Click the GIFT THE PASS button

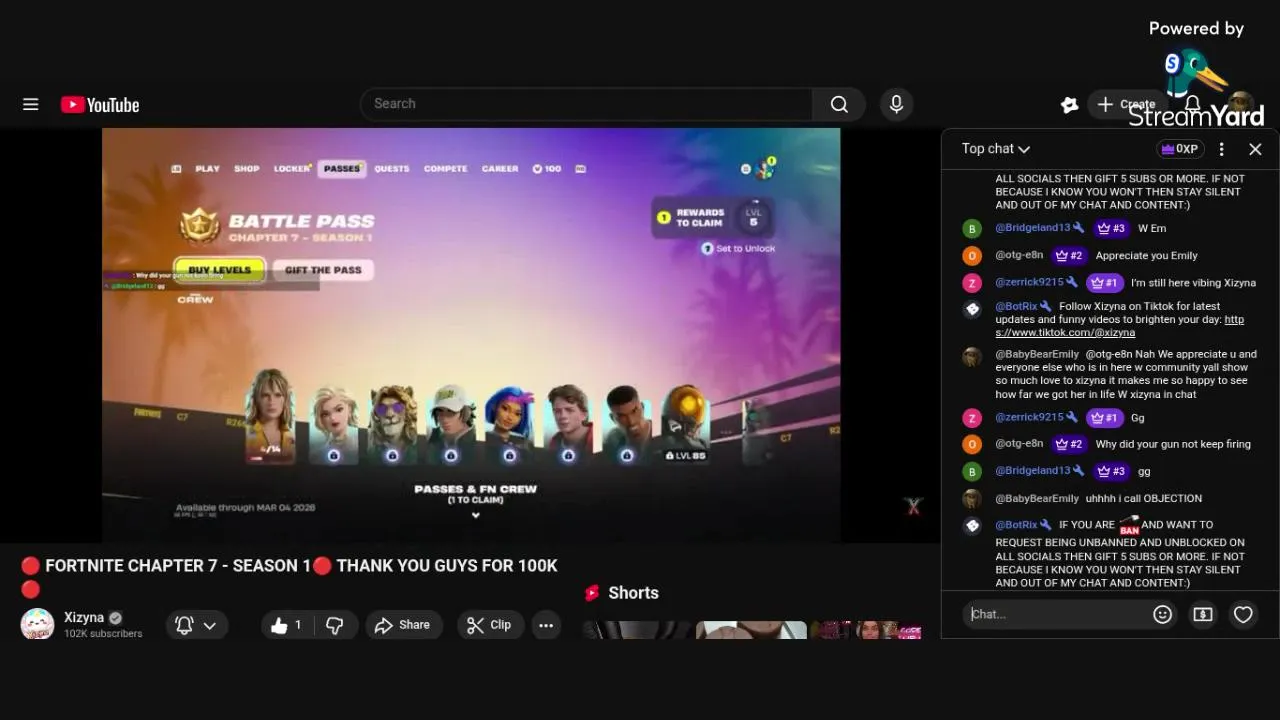pyautogui.click(x=323, y=270)
